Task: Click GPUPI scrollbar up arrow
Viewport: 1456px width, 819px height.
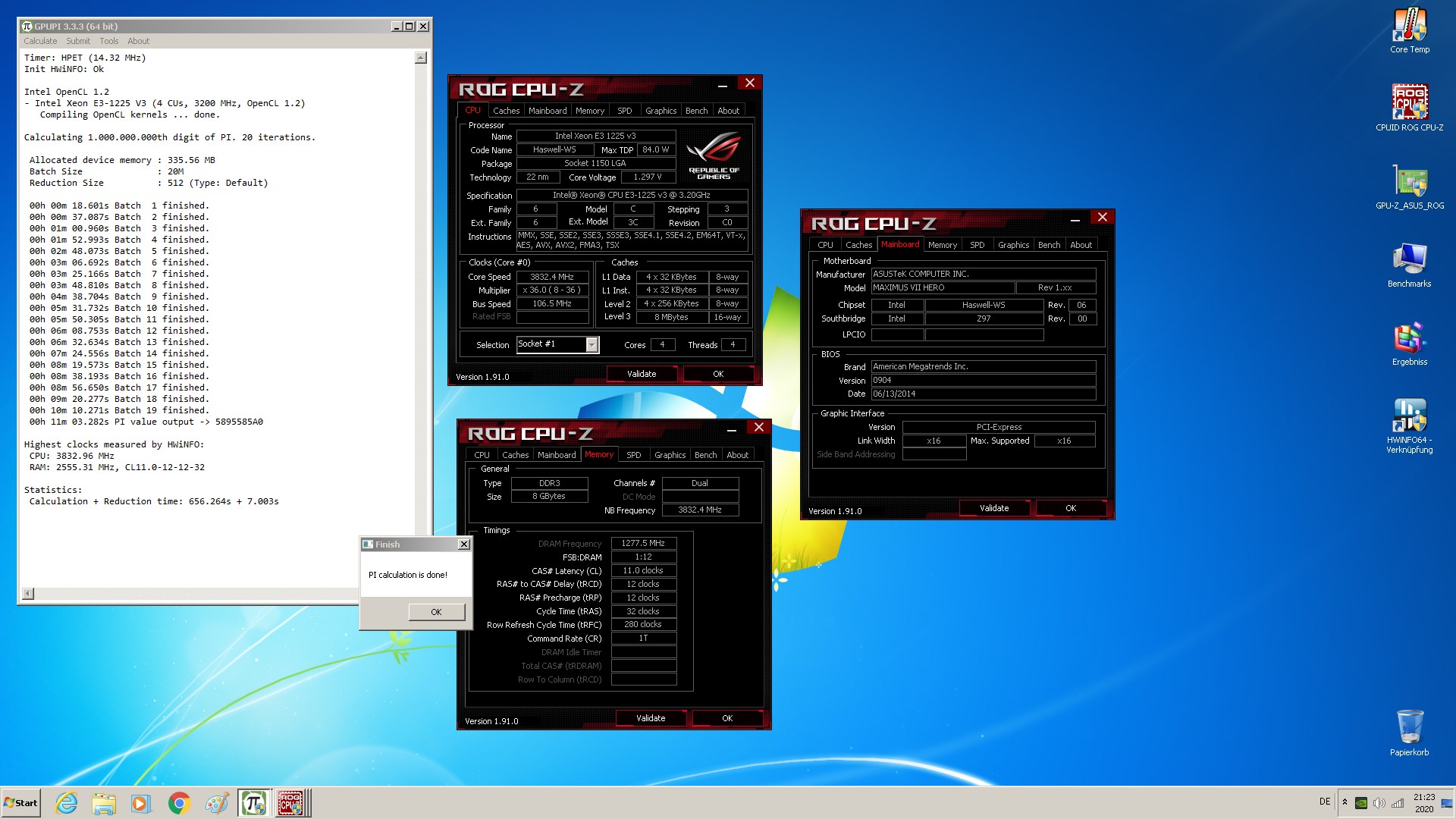Action: point(421,58)
